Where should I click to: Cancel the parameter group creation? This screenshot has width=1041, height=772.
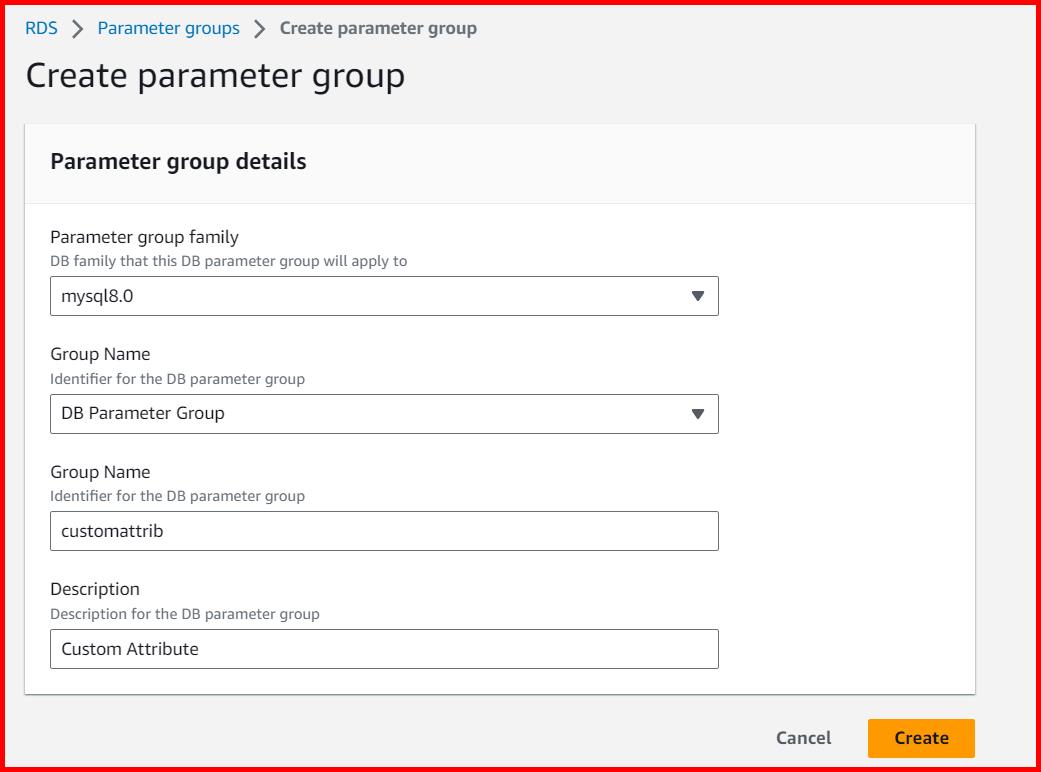(x=802, y=738)
